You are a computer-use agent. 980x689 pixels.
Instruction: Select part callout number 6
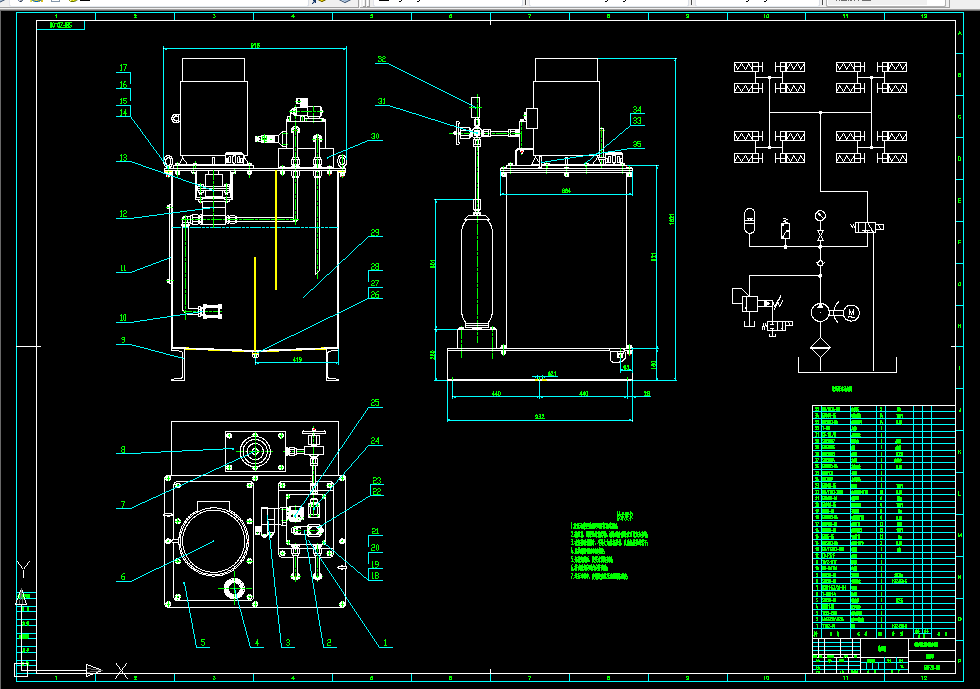123,576
